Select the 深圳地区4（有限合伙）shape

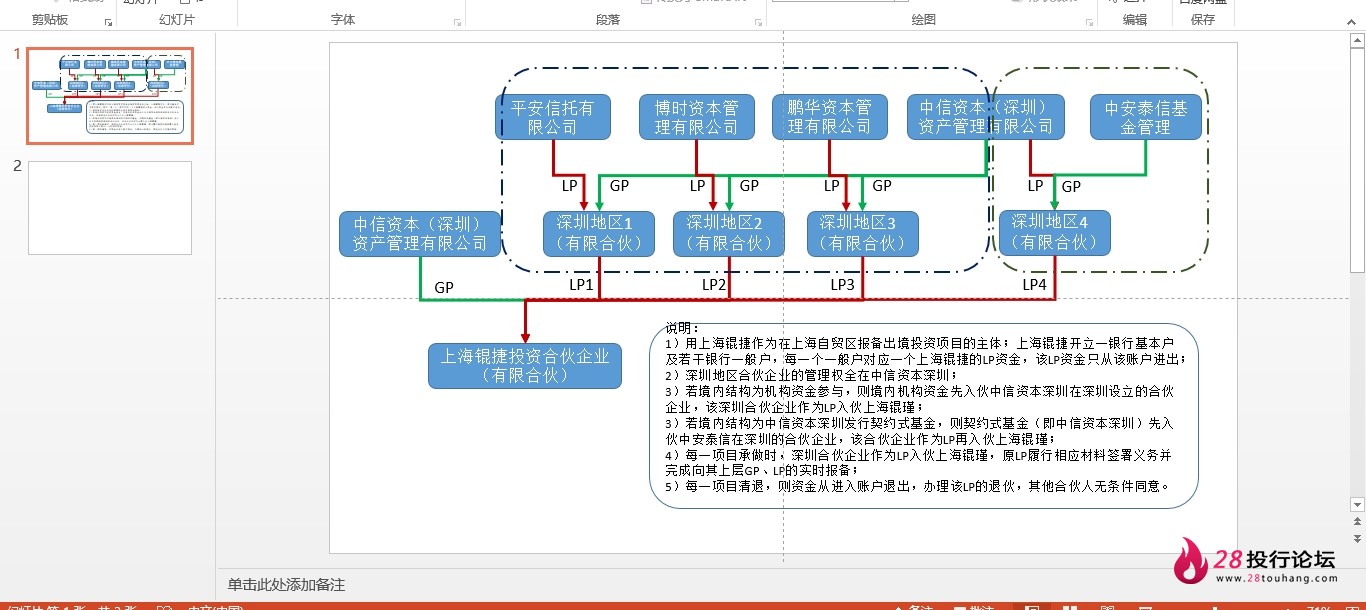1055,232
